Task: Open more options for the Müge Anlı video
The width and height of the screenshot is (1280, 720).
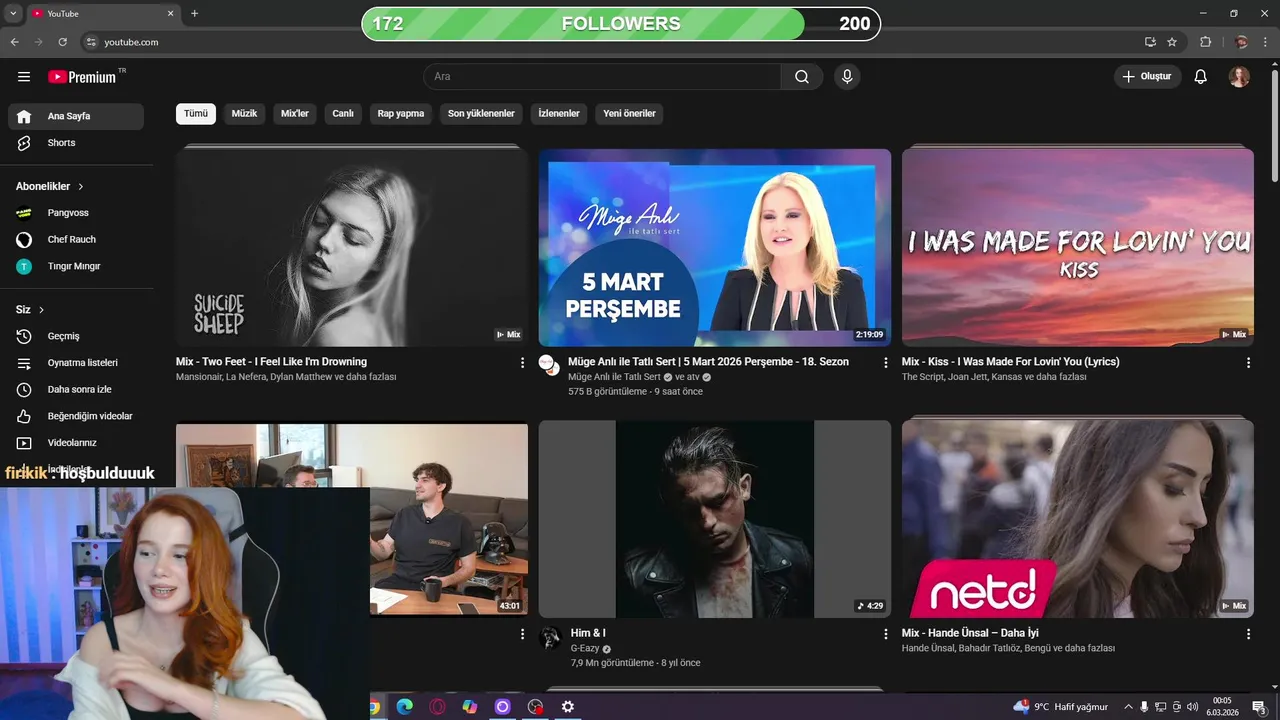Action: click(x=885, y=363)
